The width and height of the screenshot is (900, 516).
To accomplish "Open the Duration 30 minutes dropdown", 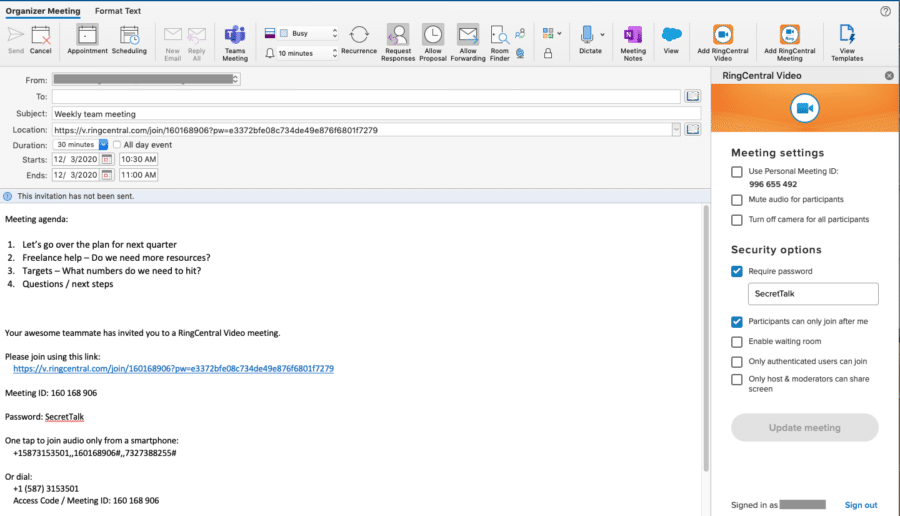I will (x=103, y=145).
